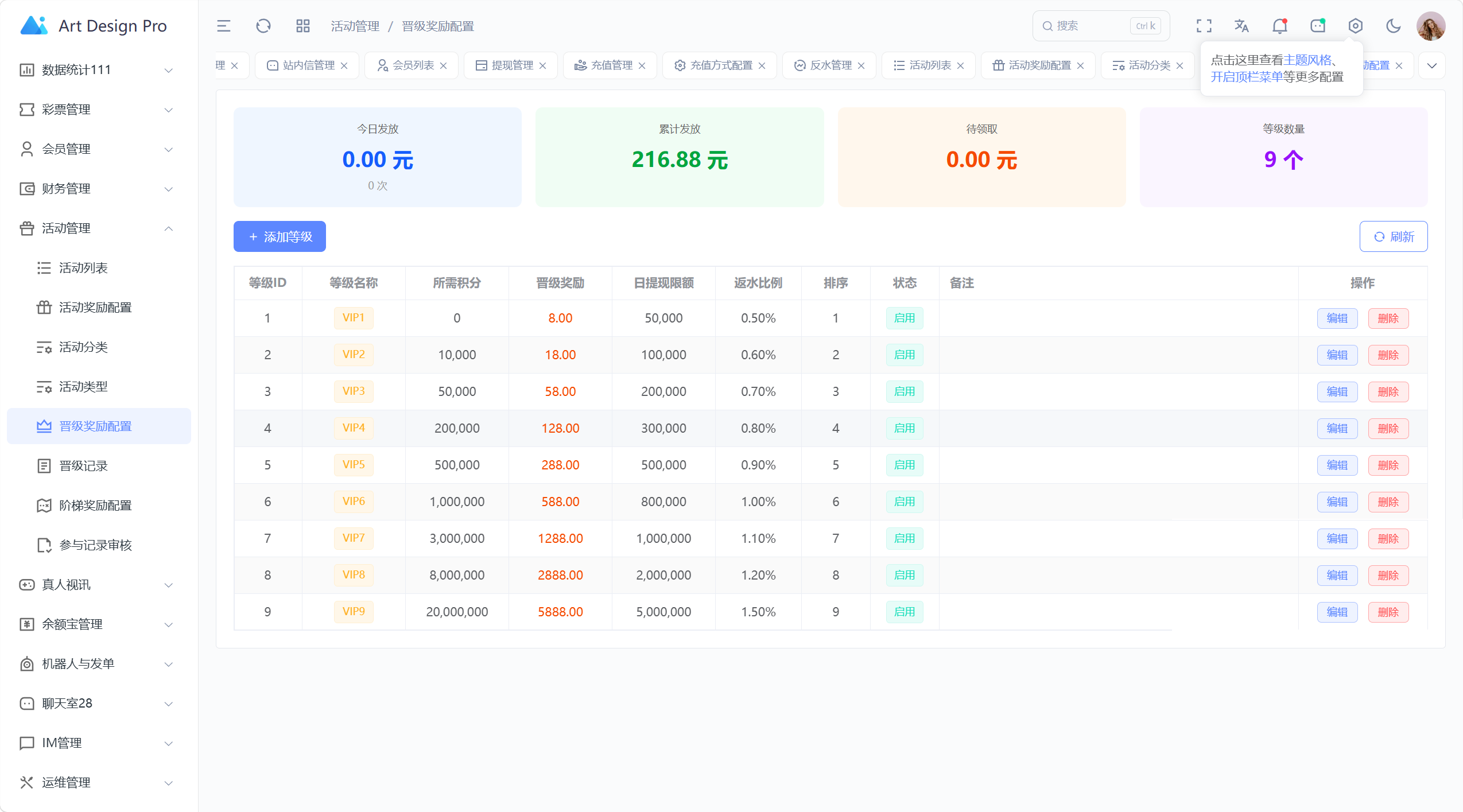This screenshot has width=1463, height=812.
Task: Open the tabs dropdown chevron at right
Action: (1431, 65)
